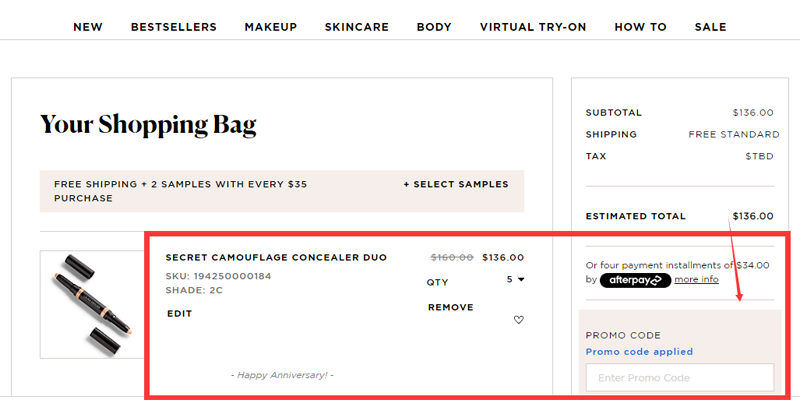Click + SELECT SAMPLES link
This screenshot has width=800, height=400.
[456, 184]
